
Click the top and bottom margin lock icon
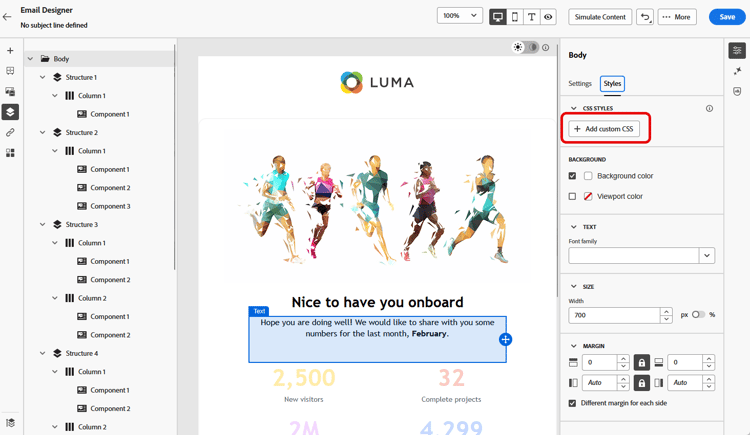pos(641,363)
